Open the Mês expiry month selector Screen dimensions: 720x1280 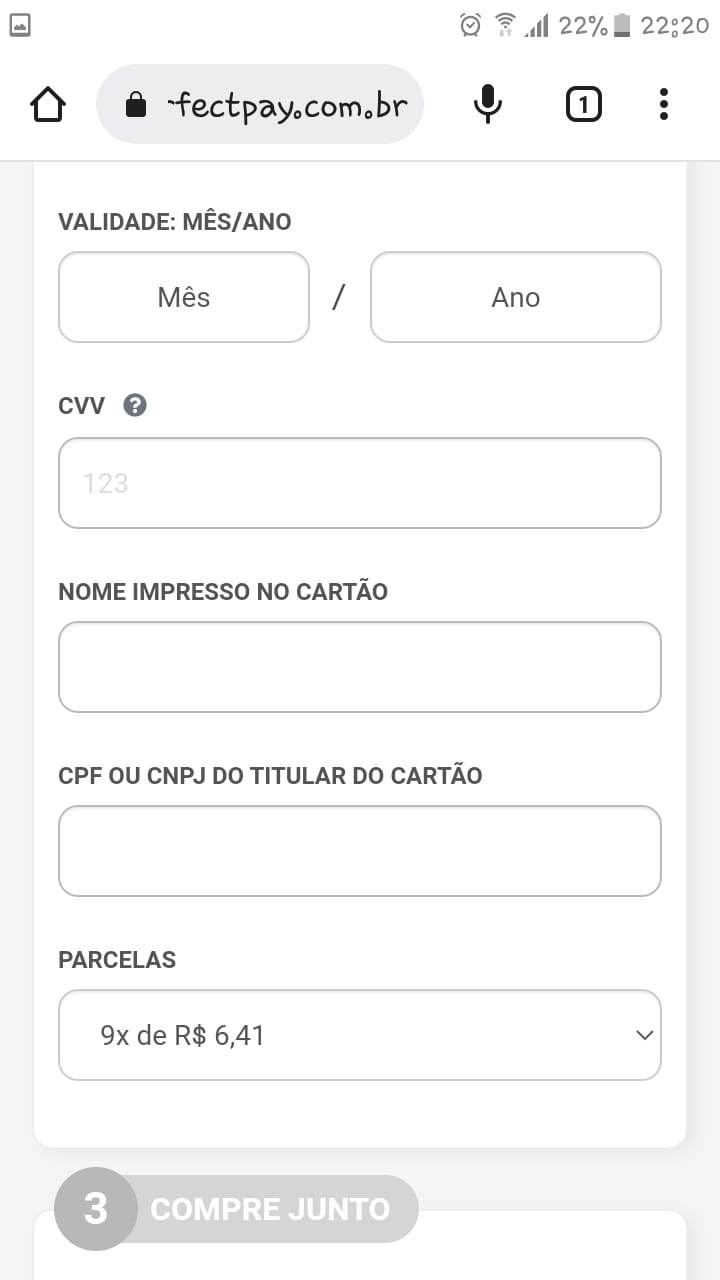pyautogui.click(x=184, y=297)
